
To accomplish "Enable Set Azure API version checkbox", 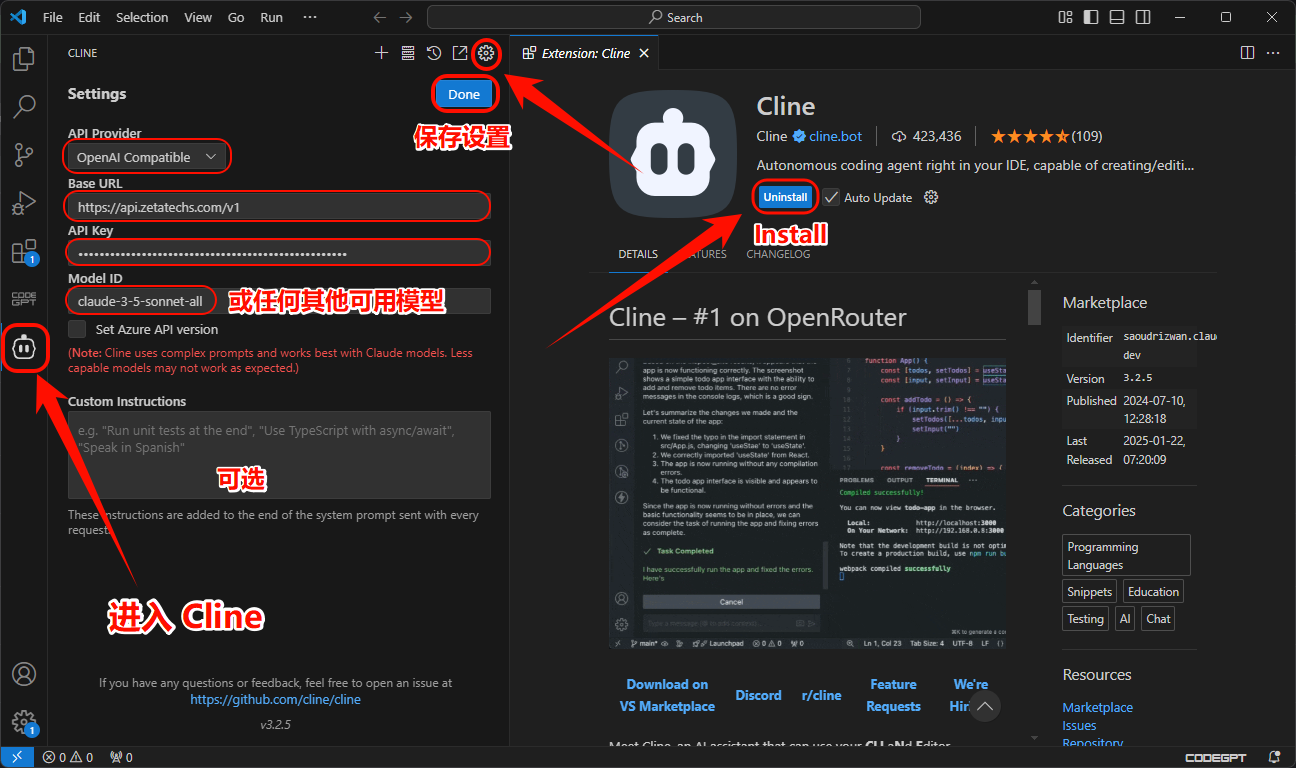I will [x=77, y=329].
